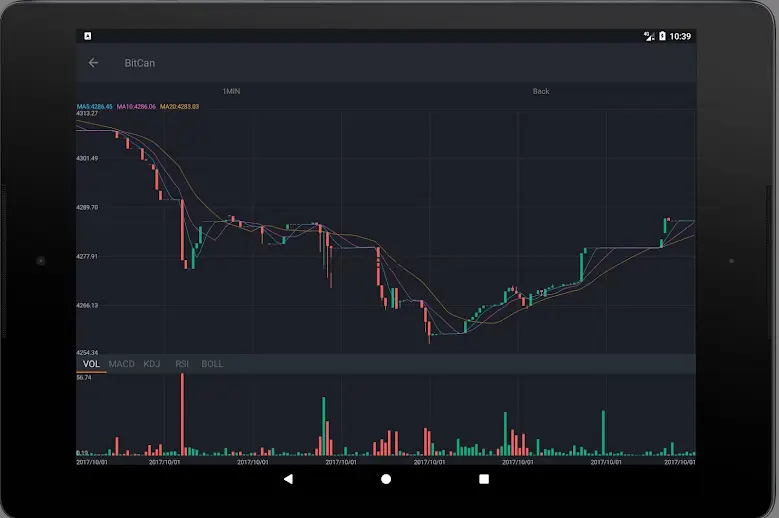
Task: Open recent apps with the square button
Action: click(484, 479)
